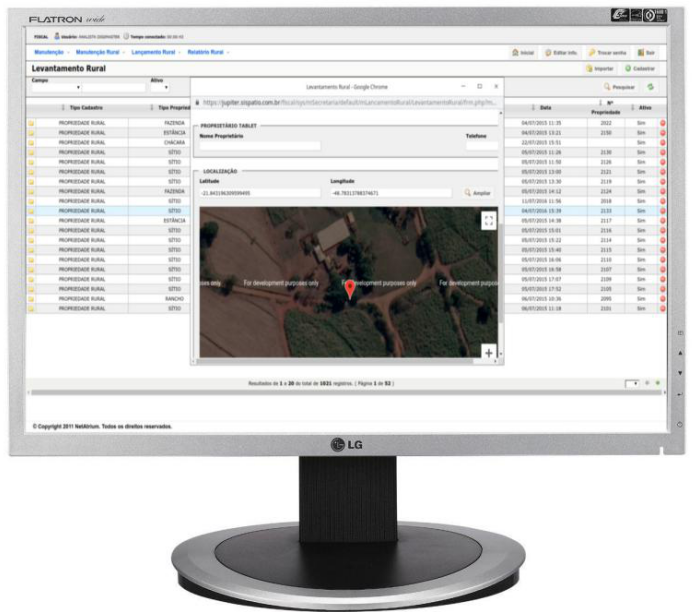Click the Inicial home icon button

tap(523, 52)
